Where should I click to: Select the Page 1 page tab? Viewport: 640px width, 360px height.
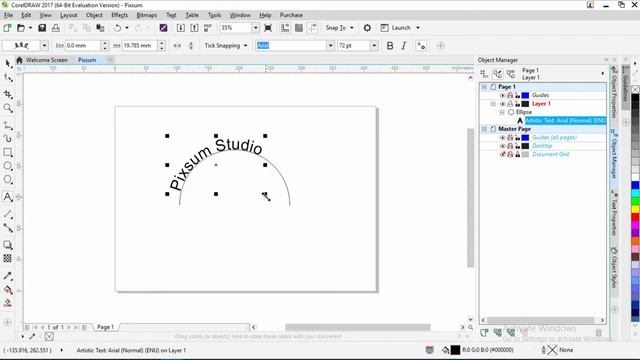105,327
